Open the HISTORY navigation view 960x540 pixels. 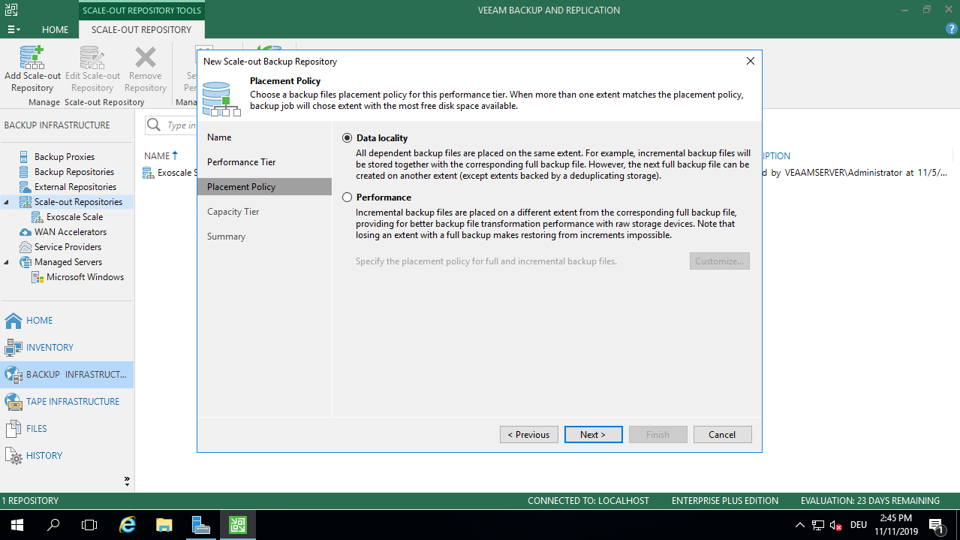tap(67, 456)
